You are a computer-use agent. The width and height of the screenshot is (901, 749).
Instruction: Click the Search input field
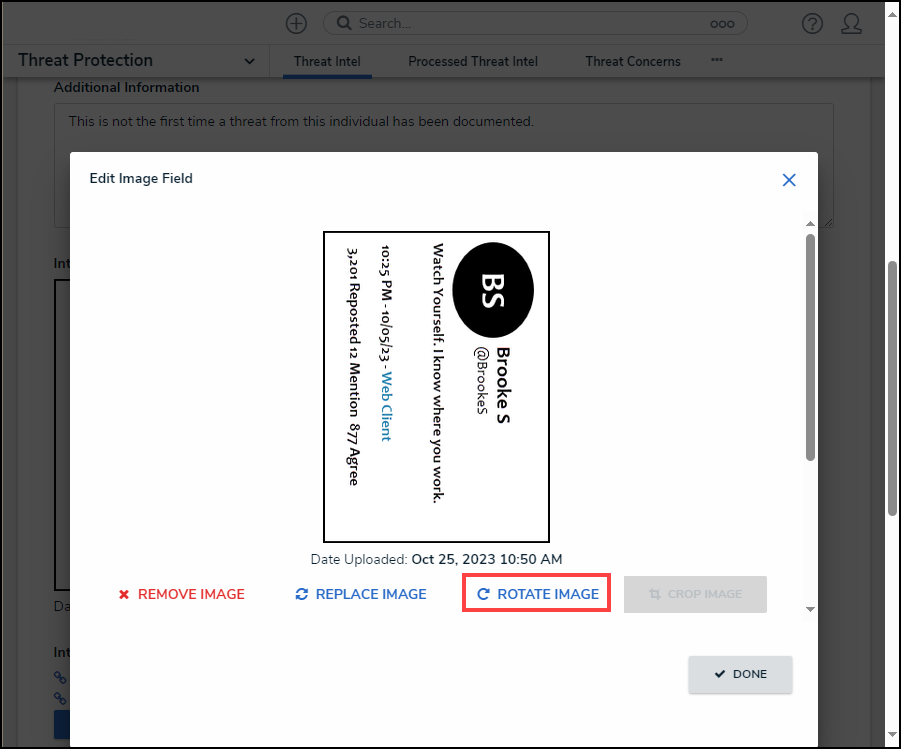[535, 24]
